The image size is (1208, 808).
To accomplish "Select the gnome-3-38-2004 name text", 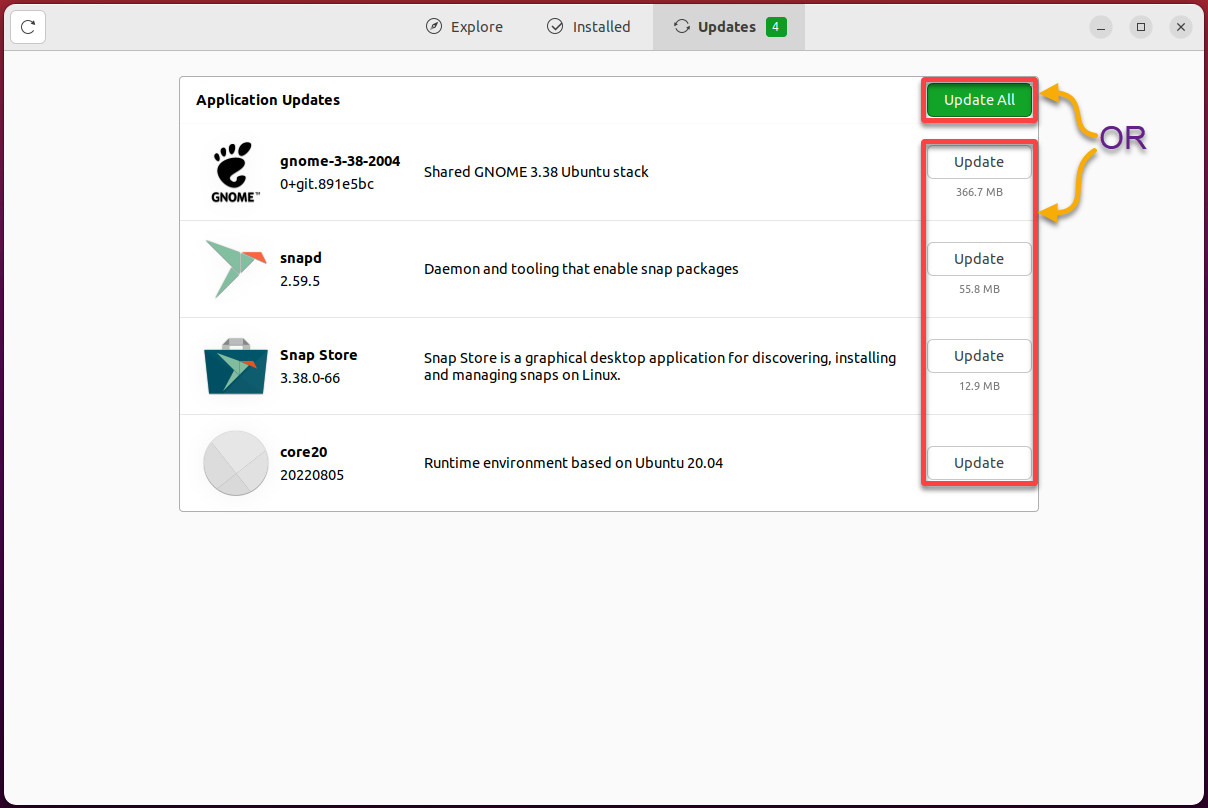I will pos(340,161).
